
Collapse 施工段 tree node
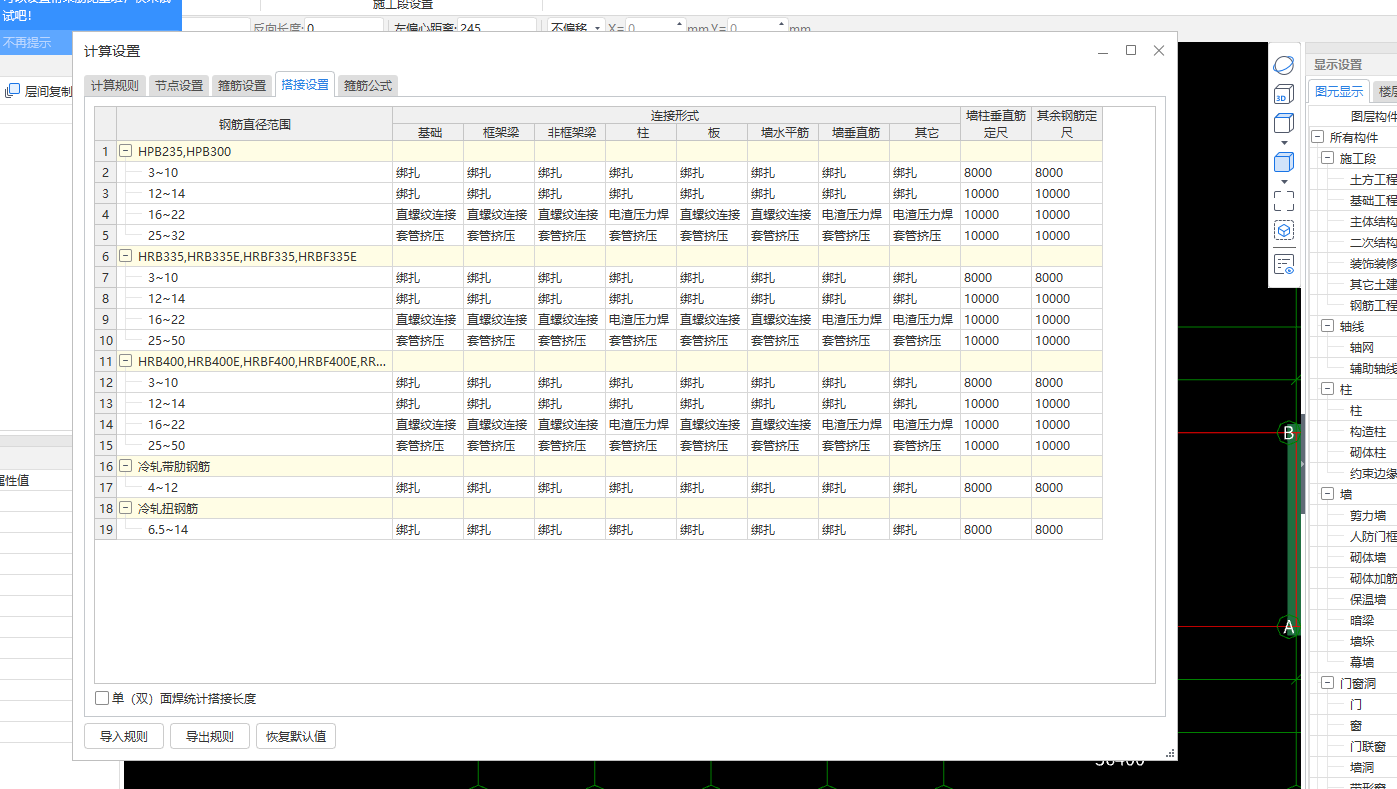(x=1328, y=158)
